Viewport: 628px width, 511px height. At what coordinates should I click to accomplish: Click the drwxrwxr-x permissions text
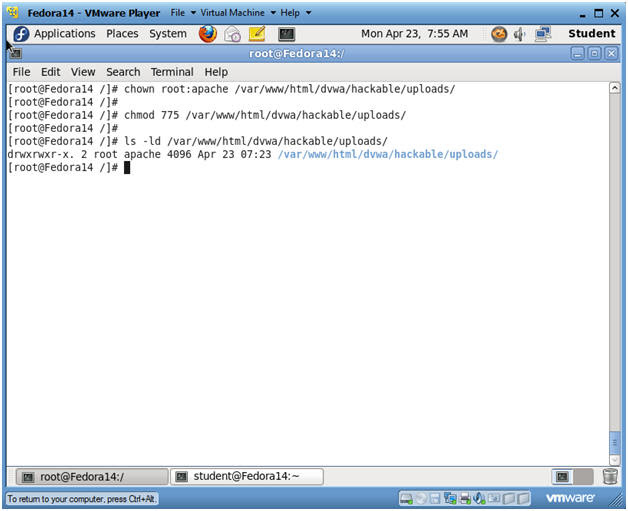pos(40,155)
